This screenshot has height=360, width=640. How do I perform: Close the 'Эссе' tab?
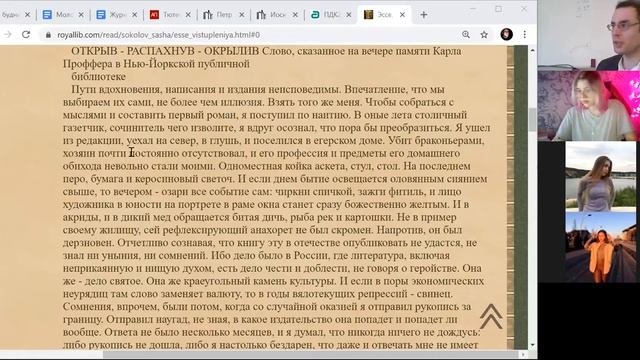click(x=402, y=15)
